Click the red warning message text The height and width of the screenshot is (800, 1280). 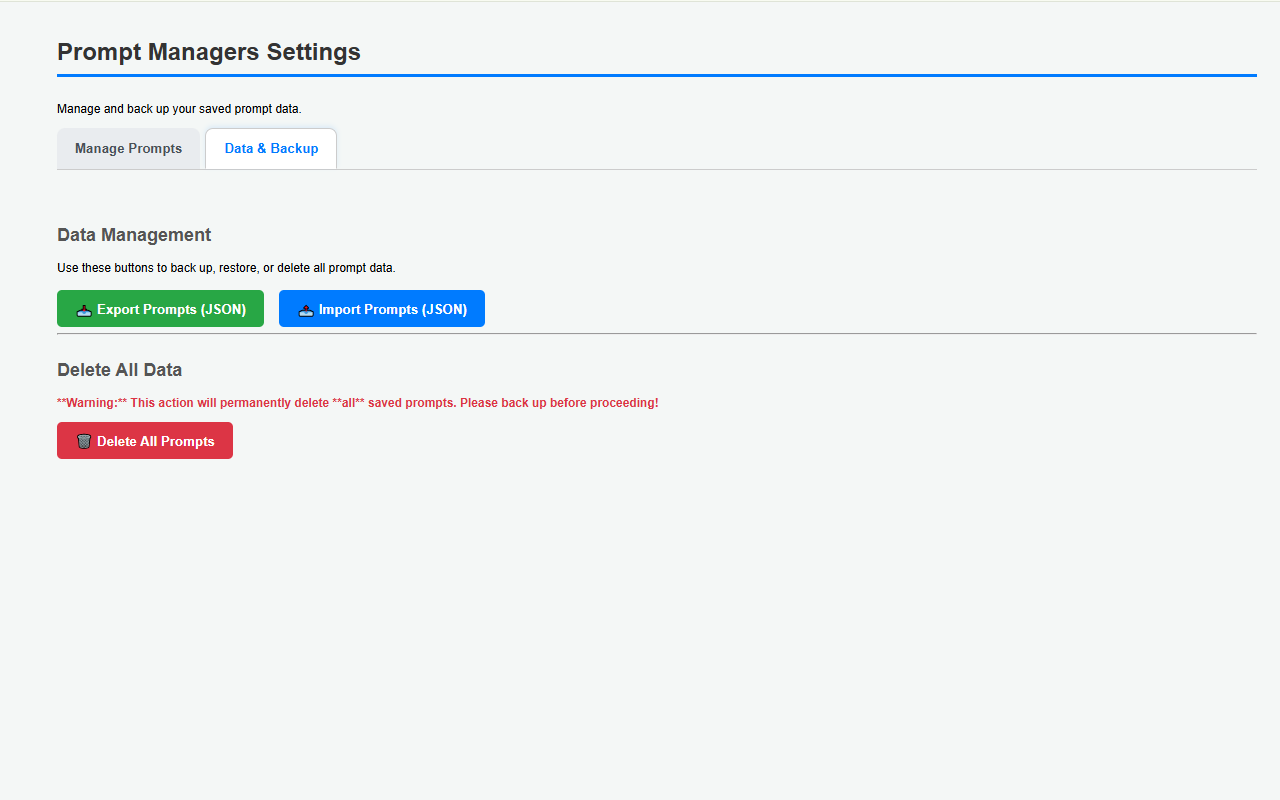point(358,402)
